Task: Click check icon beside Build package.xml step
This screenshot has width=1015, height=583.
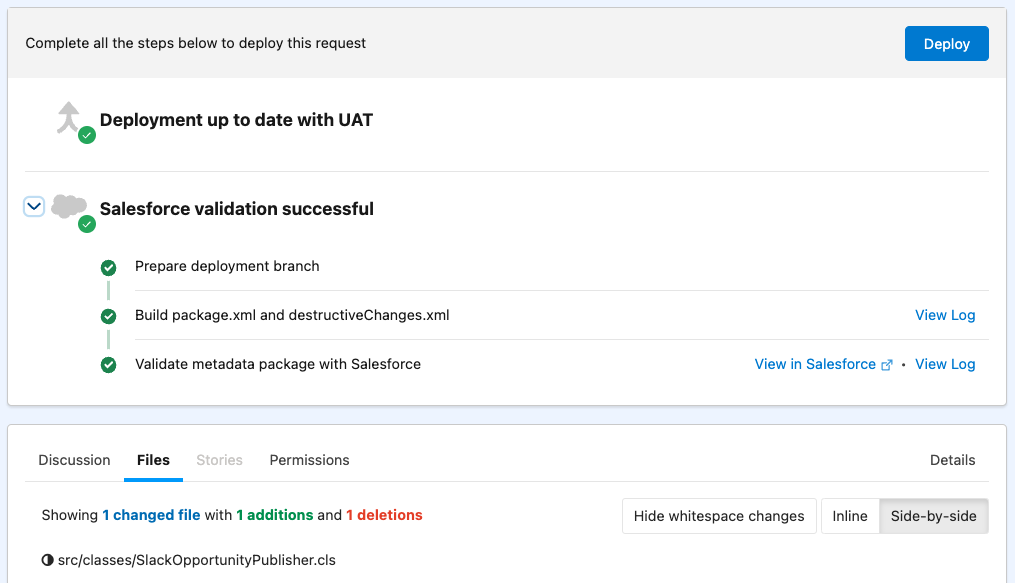Action: click(x=108, y=316)
